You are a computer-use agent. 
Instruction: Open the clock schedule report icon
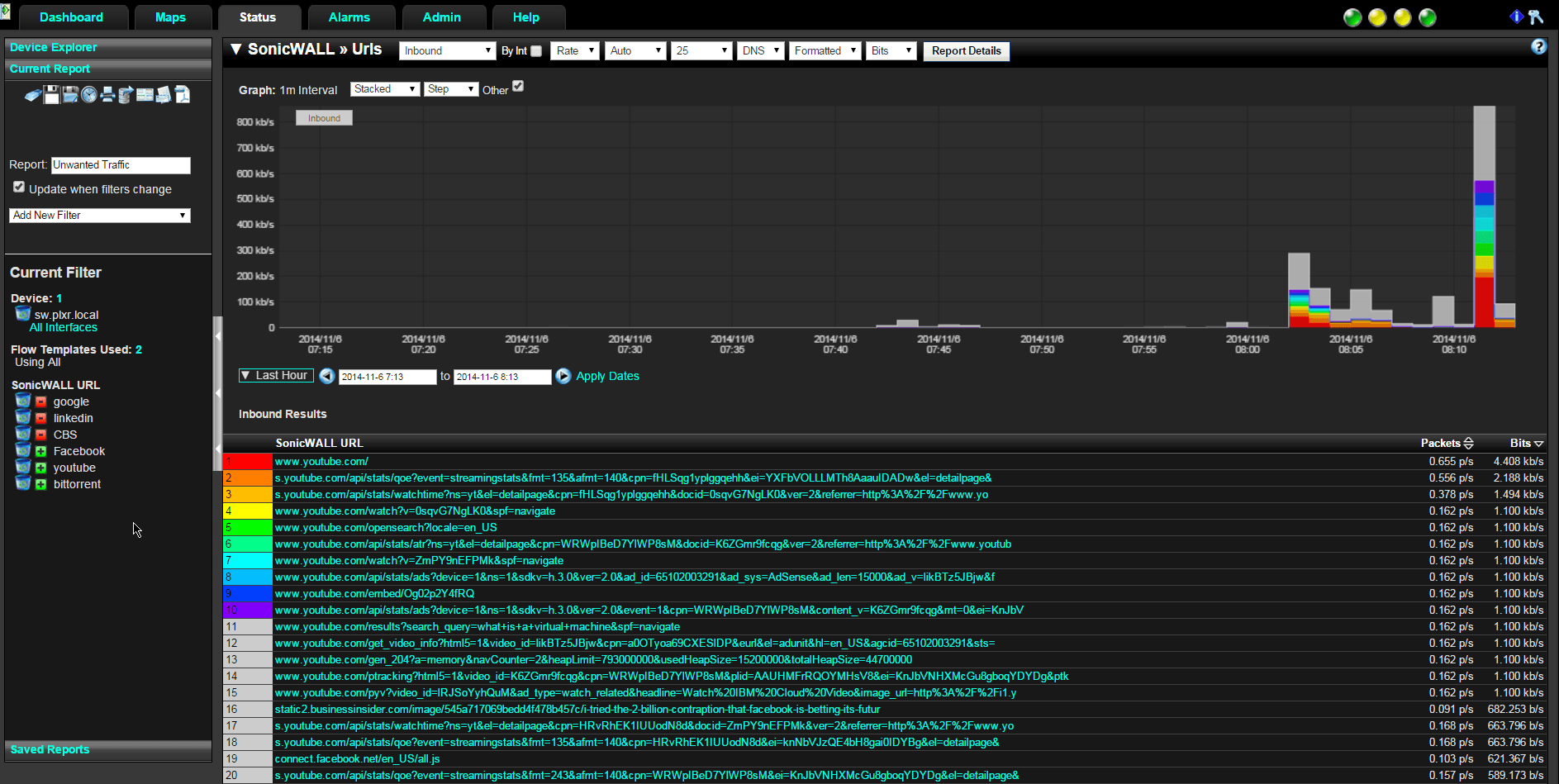89,95
